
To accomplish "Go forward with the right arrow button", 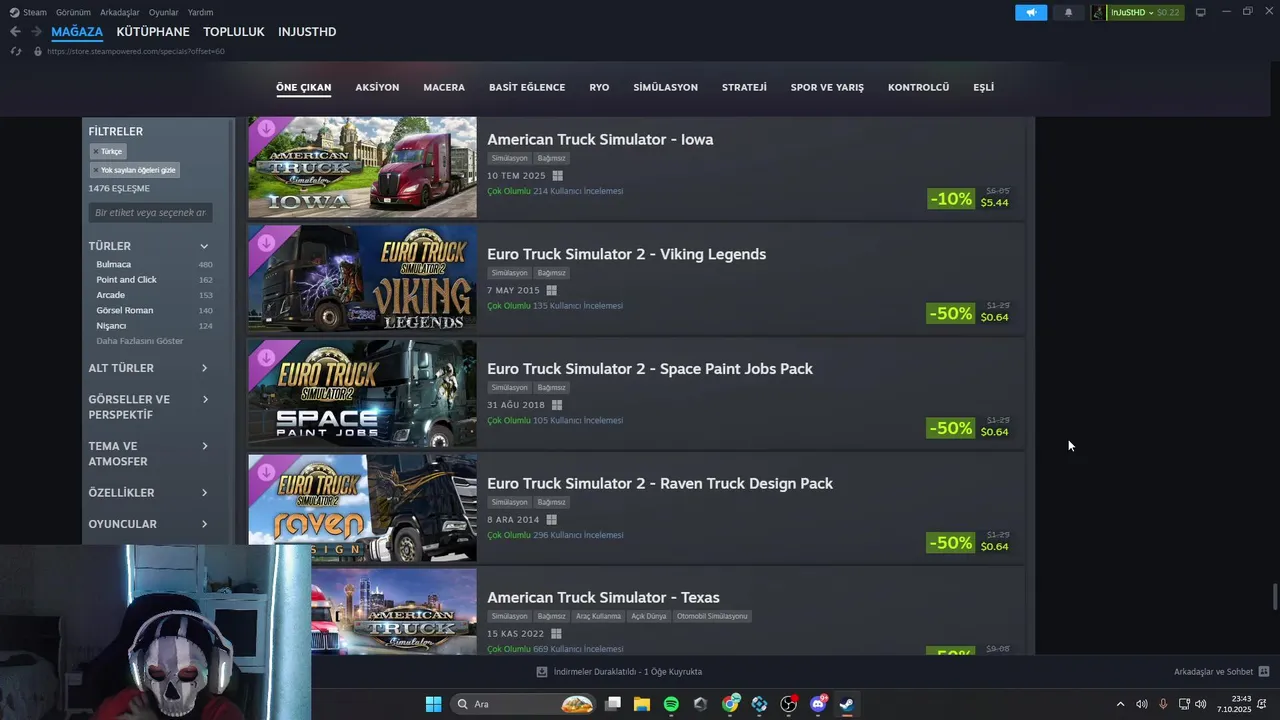I will [x=36, y=32].
